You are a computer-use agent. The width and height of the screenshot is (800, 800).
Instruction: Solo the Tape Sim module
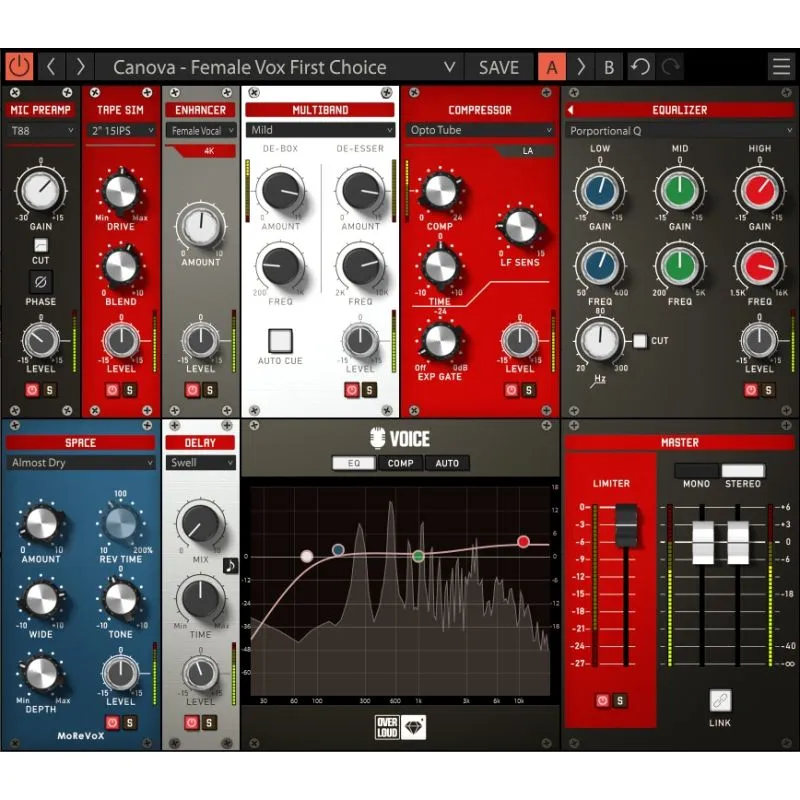coord(130,390)
